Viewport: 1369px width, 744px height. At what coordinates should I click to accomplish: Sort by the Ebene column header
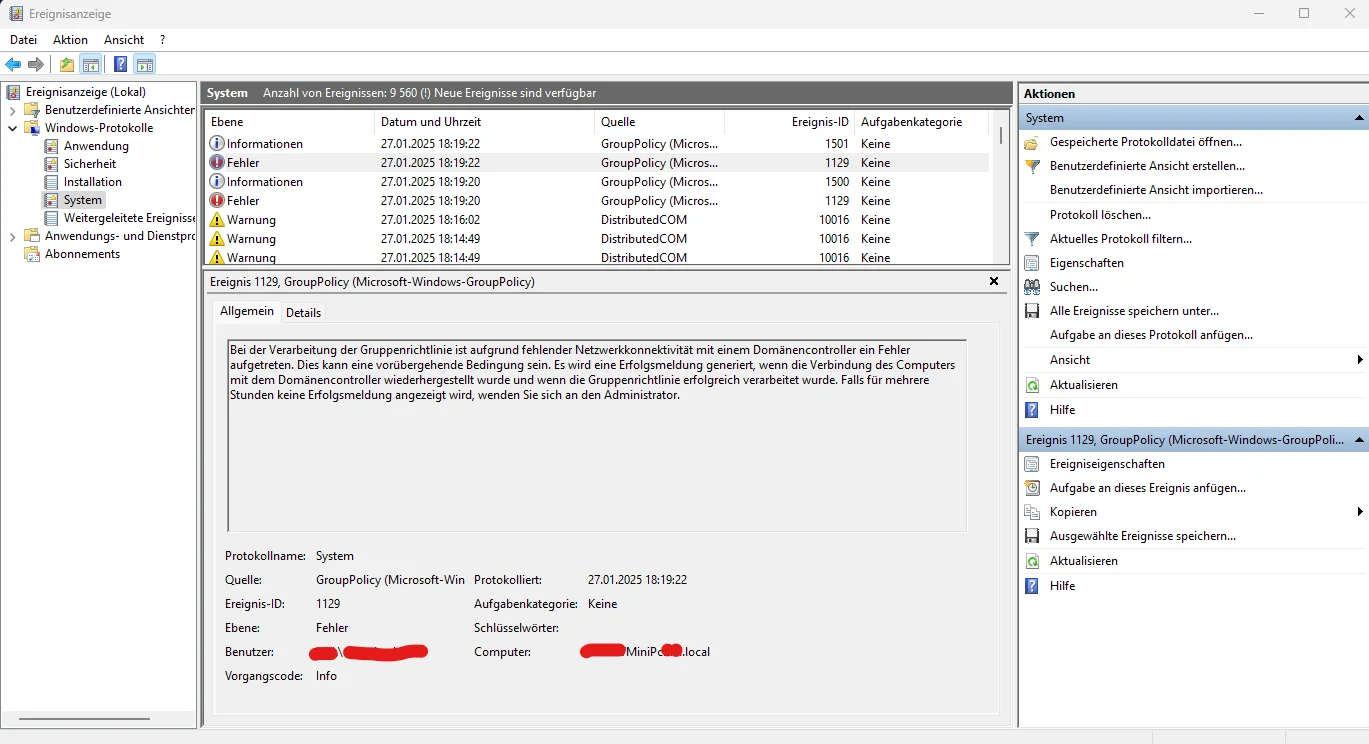click(288, 122)
